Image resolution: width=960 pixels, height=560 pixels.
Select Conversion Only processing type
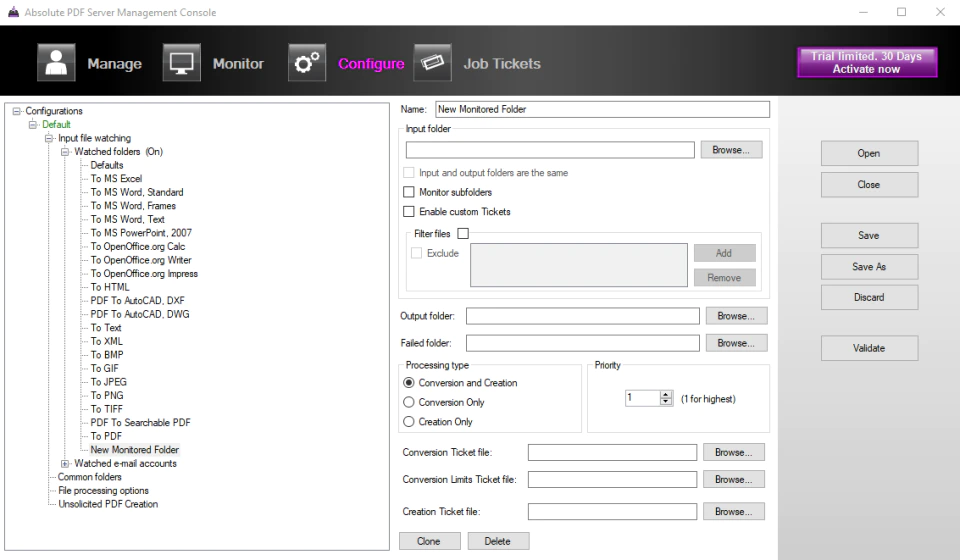(408, 402)
